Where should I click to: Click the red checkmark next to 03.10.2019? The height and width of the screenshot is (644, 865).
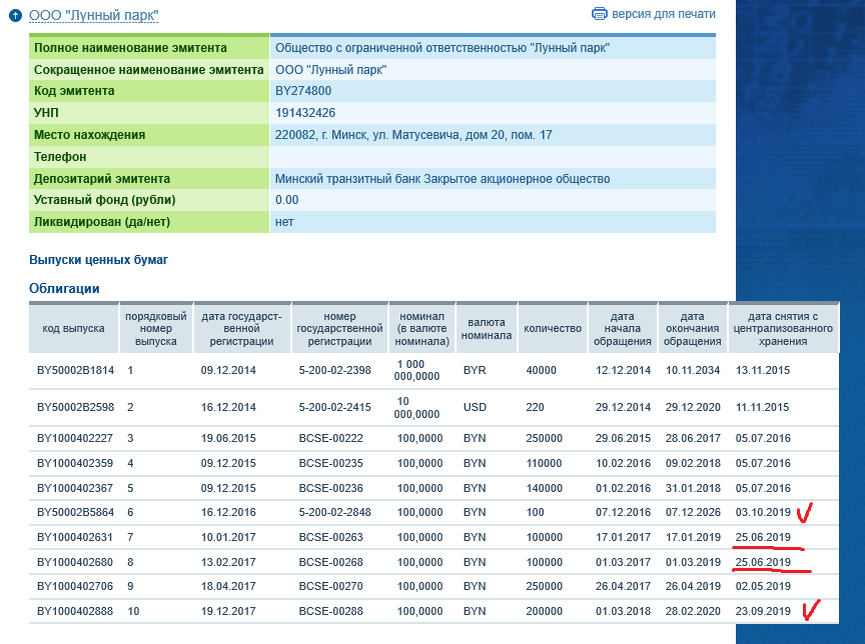point(805,512)
